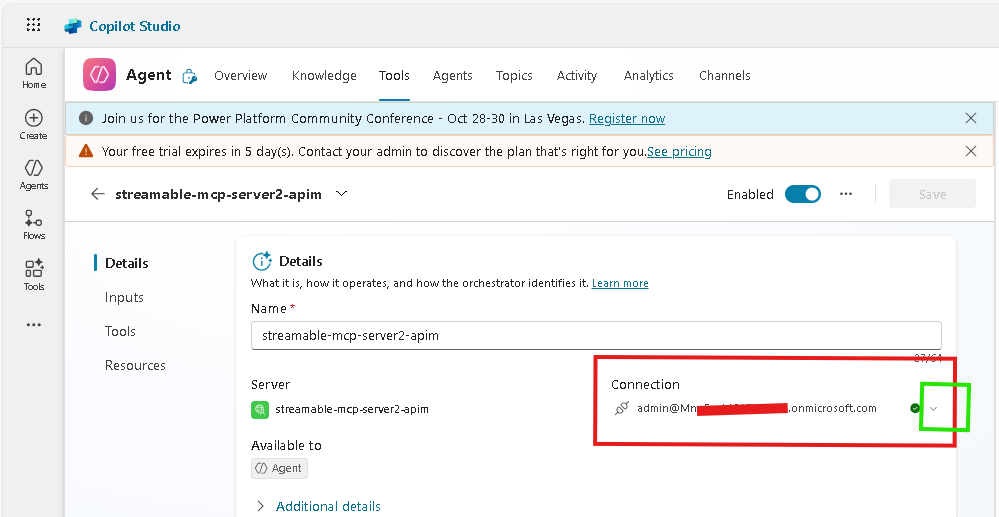Click the server name streamable-mcp-server2-apim text
Screen dimensions: 999x517
pos(352,409)
